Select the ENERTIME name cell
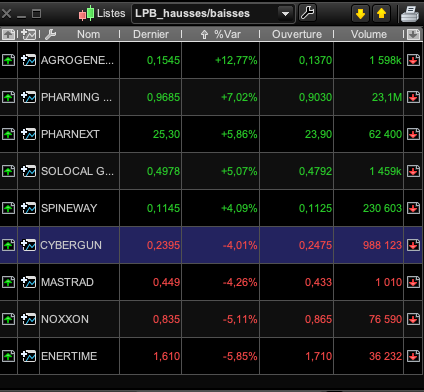424x392 pixels. pyautogui.click(x=79, y=356)
